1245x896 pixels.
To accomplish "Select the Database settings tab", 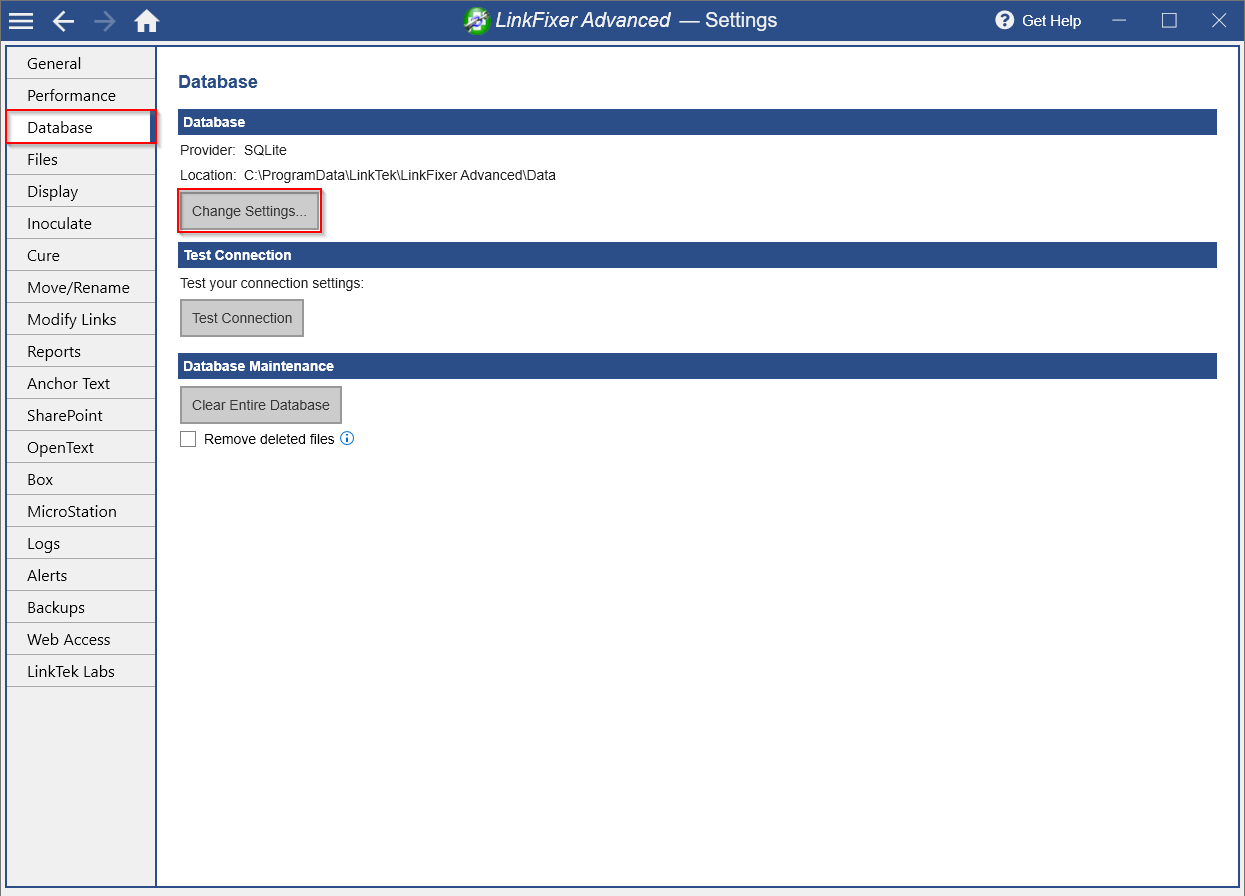I will 81,127.
